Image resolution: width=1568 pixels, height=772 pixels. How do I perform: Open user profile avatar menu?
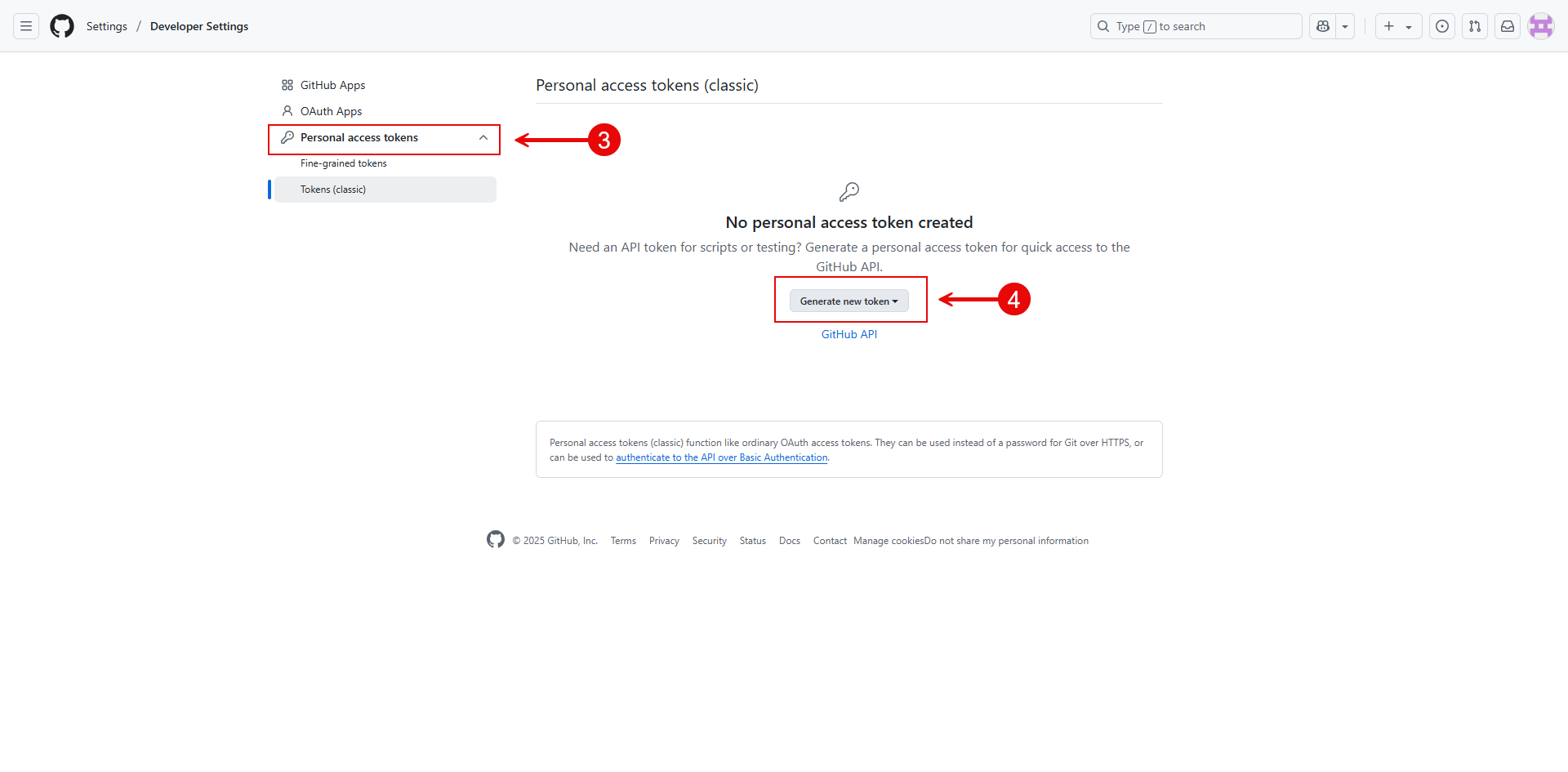(1541, 26)
